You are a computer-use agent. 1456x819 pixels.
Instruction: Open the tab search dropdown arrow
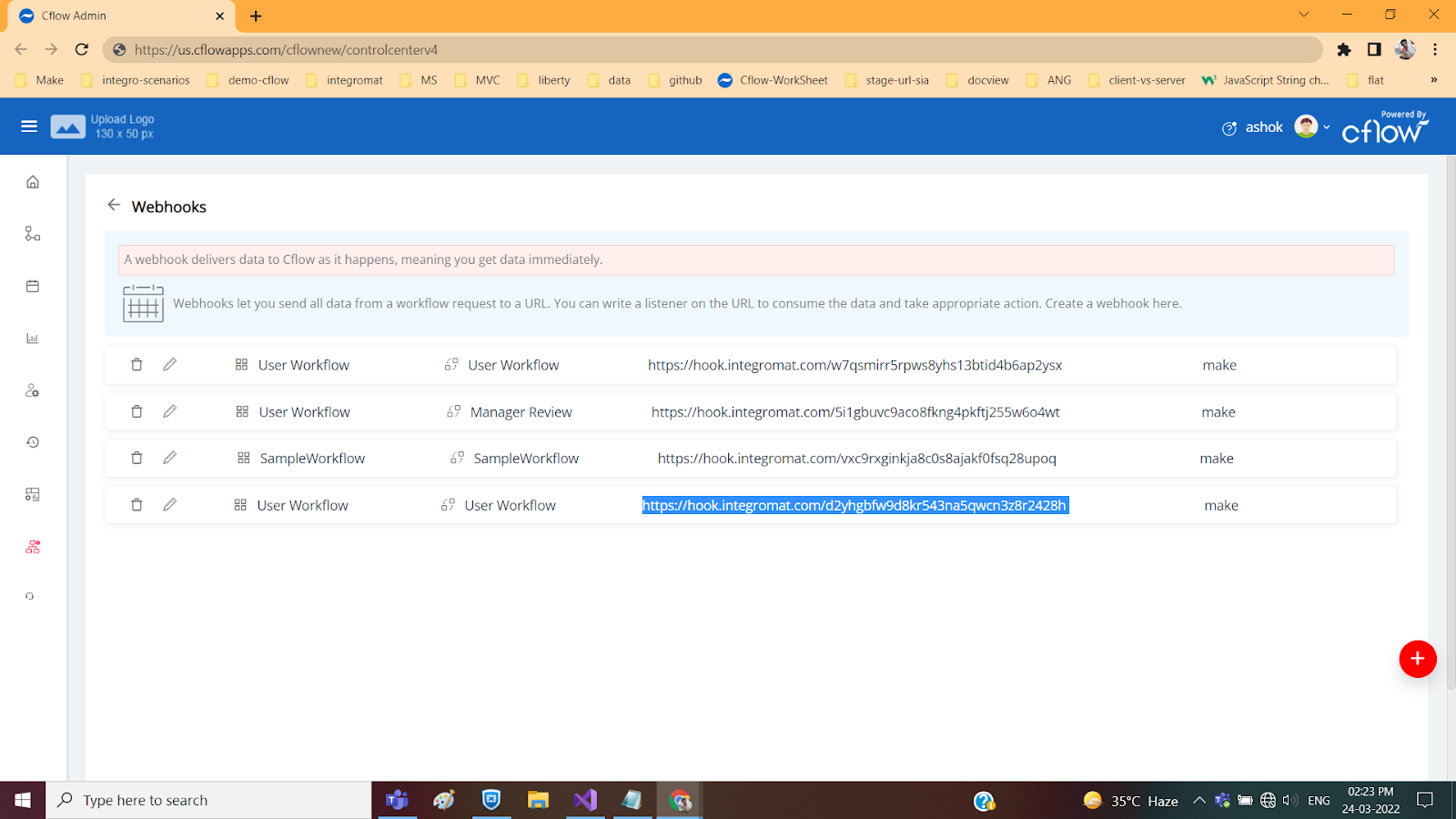(x=1304, y=15)
